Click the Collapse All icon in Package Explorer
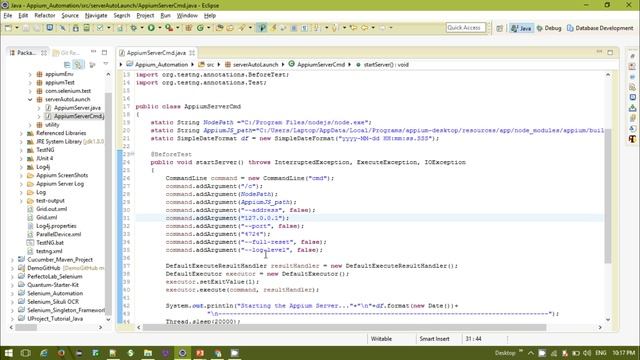640x360 pixels. click(67, 64)
